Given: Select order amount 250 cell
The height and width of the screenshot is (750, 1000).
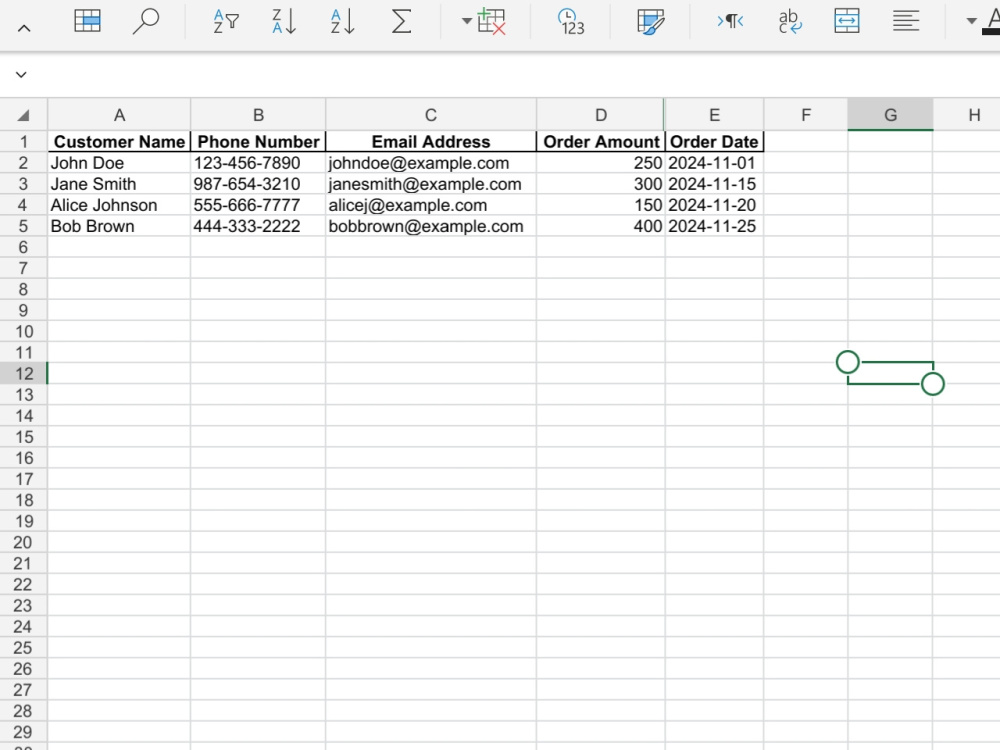Looking at the screenshot, I should 601,163.
